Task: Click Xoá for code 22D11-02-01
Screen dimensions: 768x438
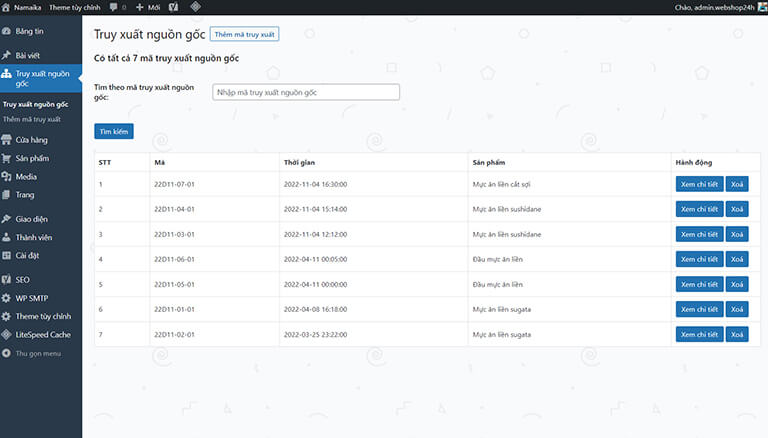Action: coord(737,334)
